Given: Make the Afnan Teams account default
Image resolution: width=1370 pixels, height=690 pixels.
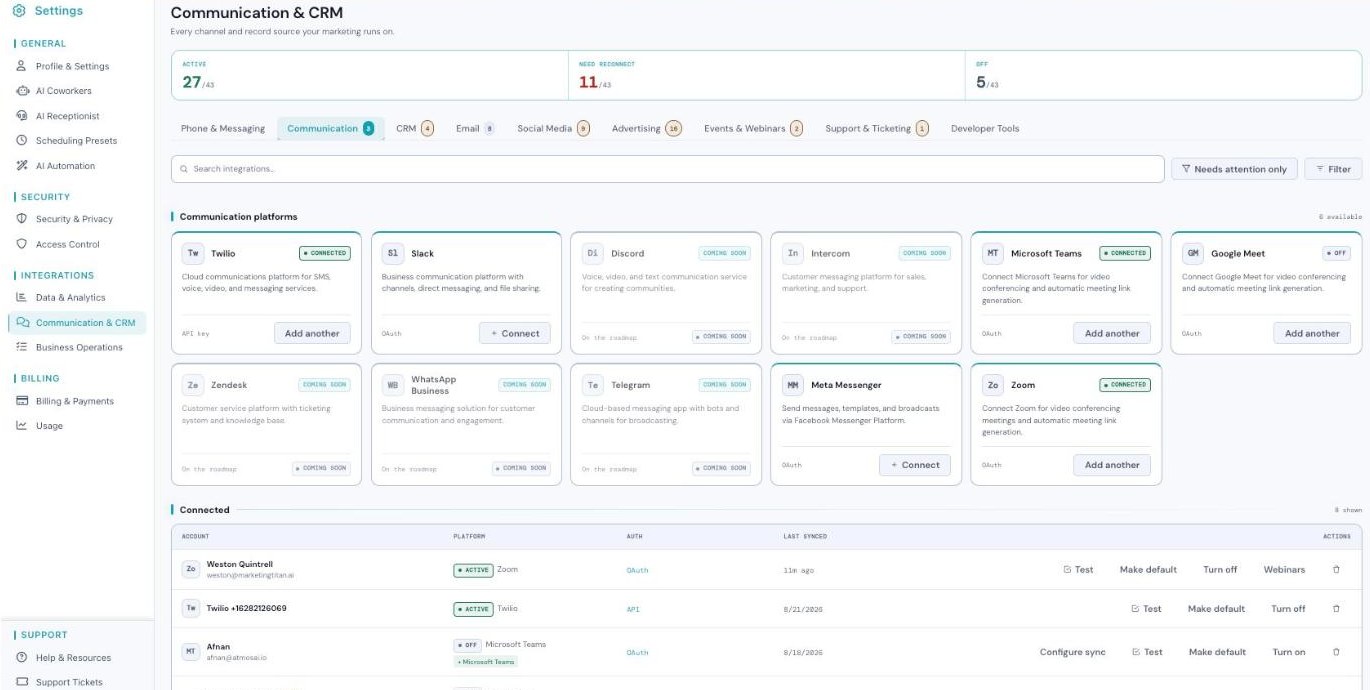Looking at the screenshot, I should [1217, 652].
